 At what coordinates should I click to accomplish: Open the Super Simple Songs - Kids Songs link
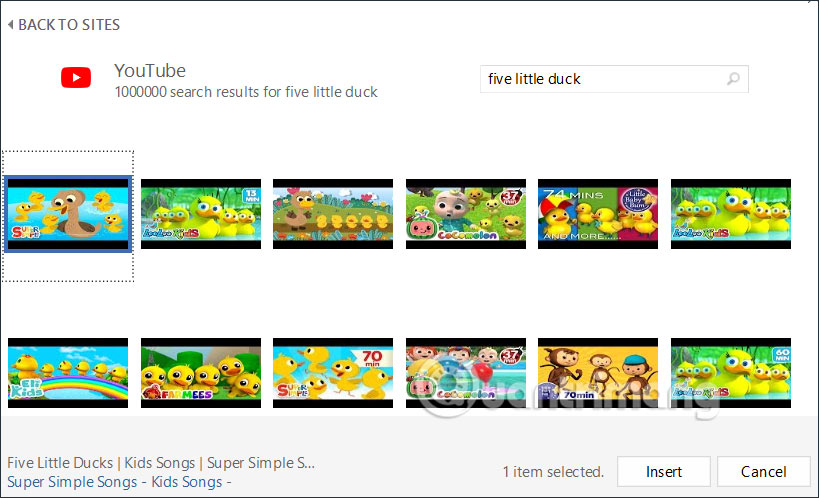119,482
